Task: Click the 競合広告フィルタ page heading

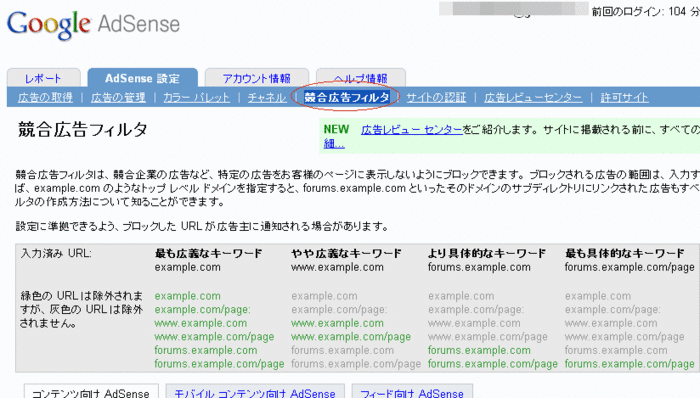Action: tap(83, 130)
